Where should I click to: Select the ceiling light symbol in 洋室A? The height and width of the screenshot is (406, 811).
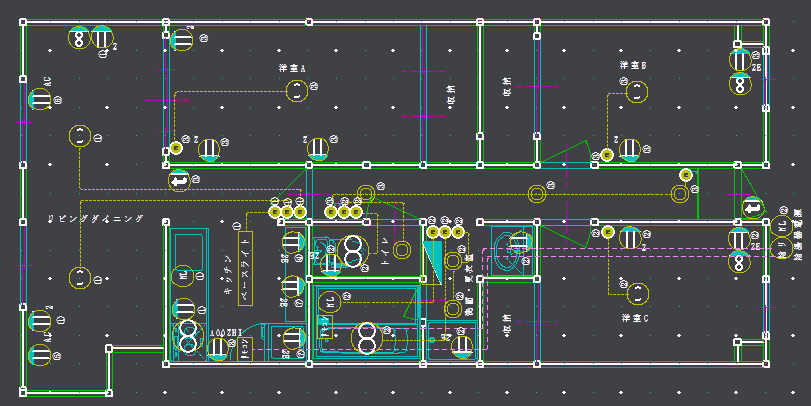297,91
